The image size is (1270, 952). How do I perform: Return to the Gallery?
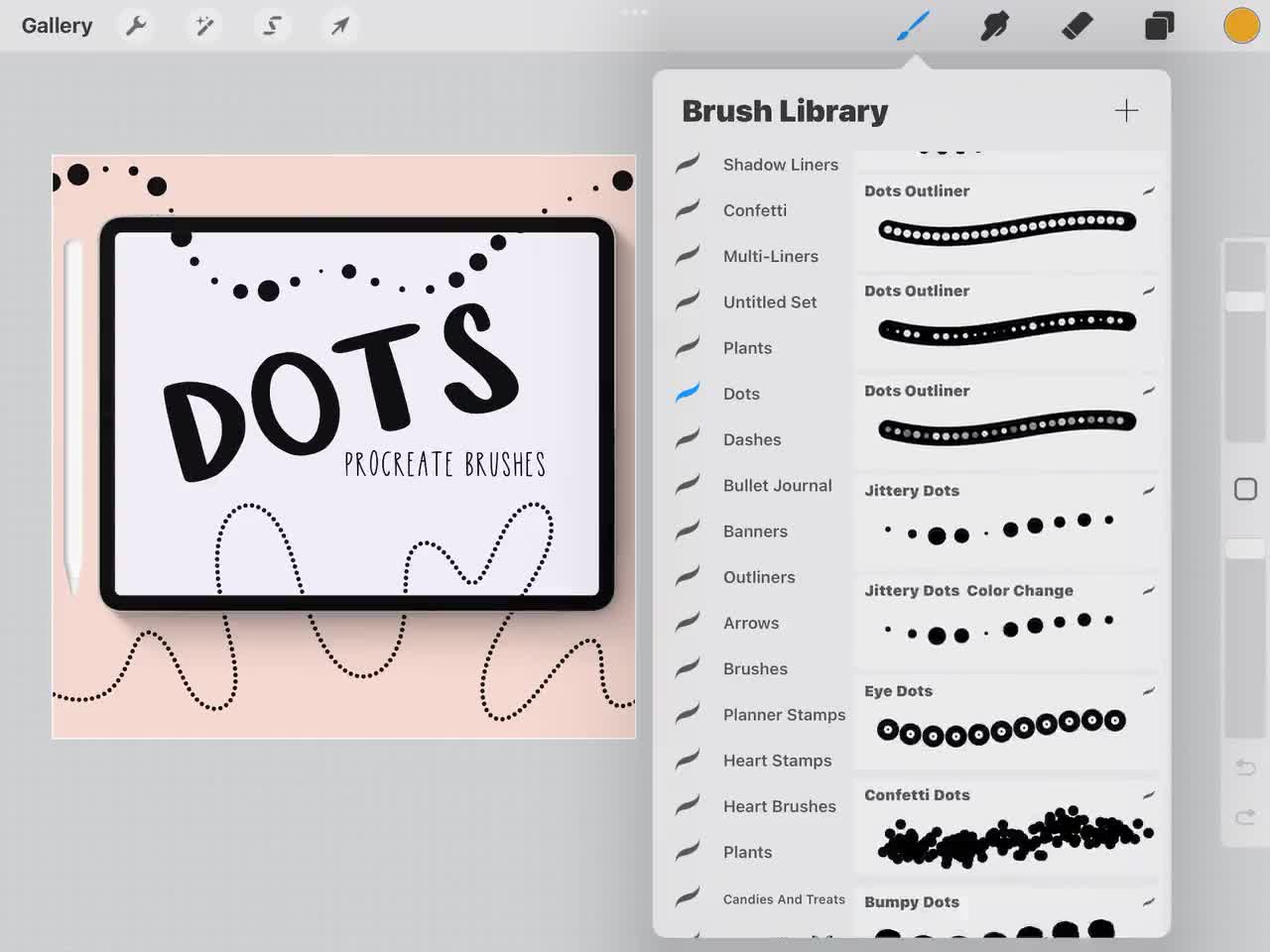(x=57, y=26)
